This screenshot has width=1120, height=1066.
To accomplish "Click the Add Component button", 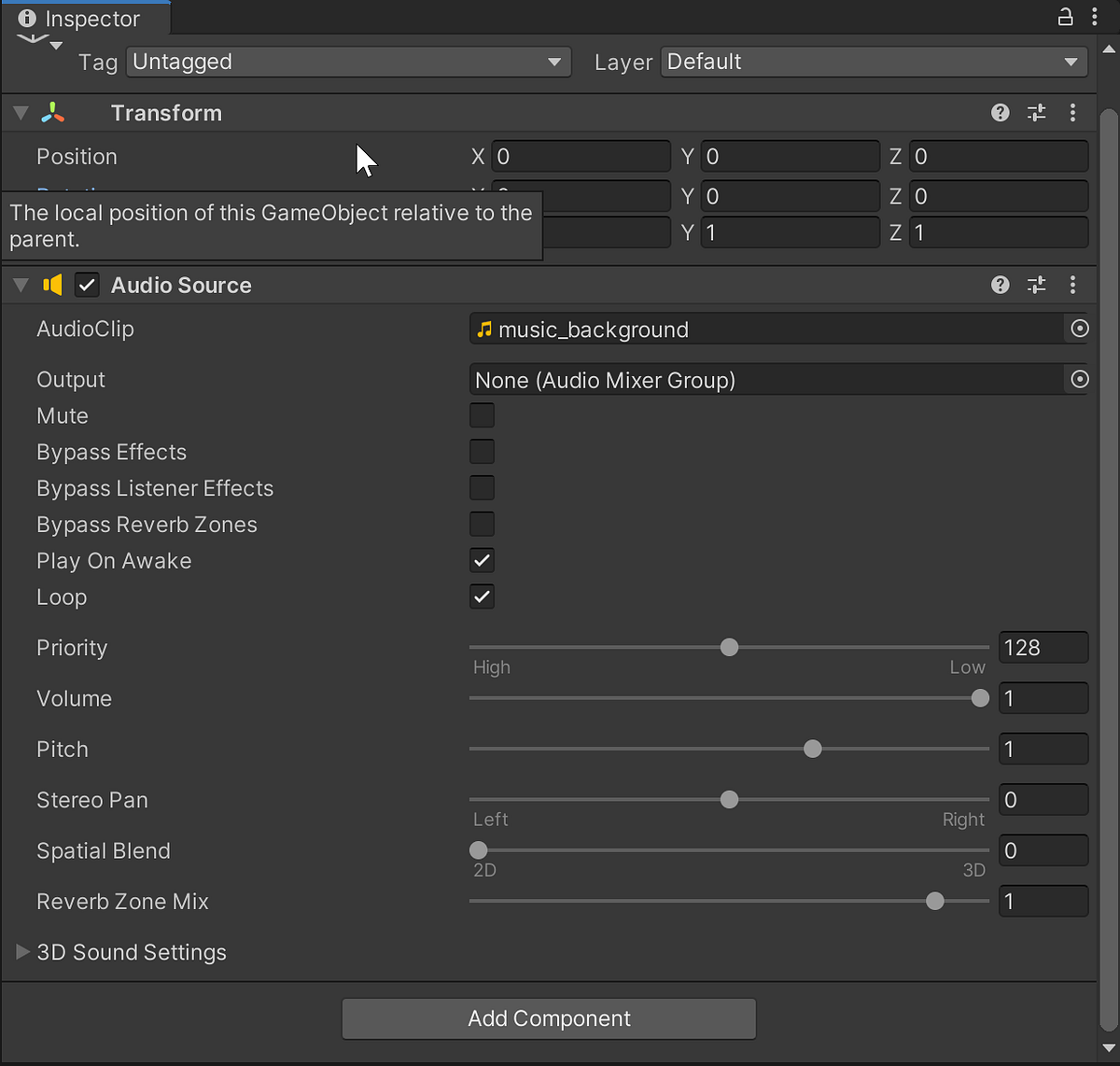I will [x=549, y=1018].
